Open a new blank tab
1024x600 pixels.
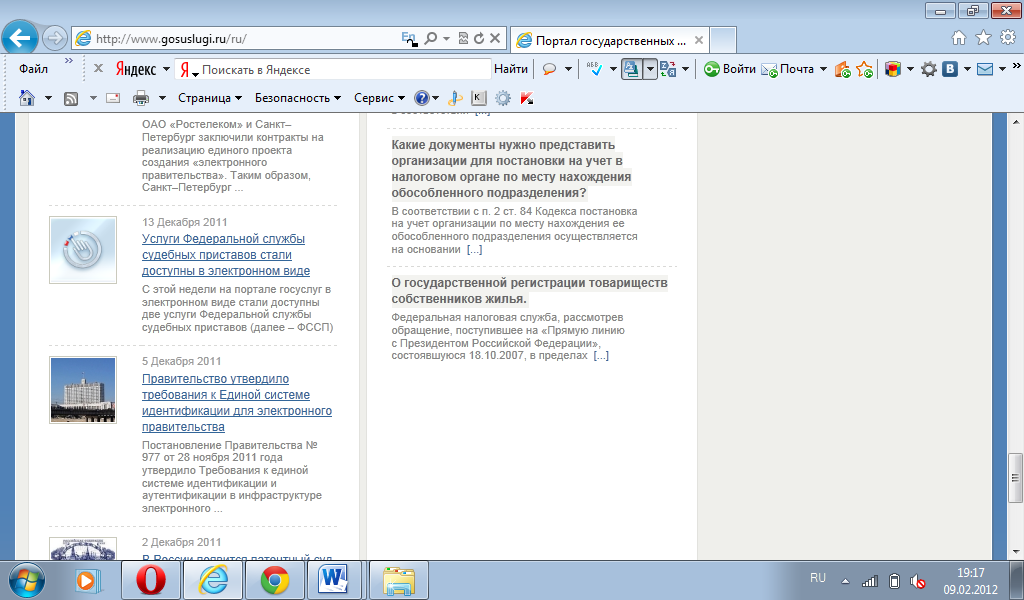click(723, 40)
